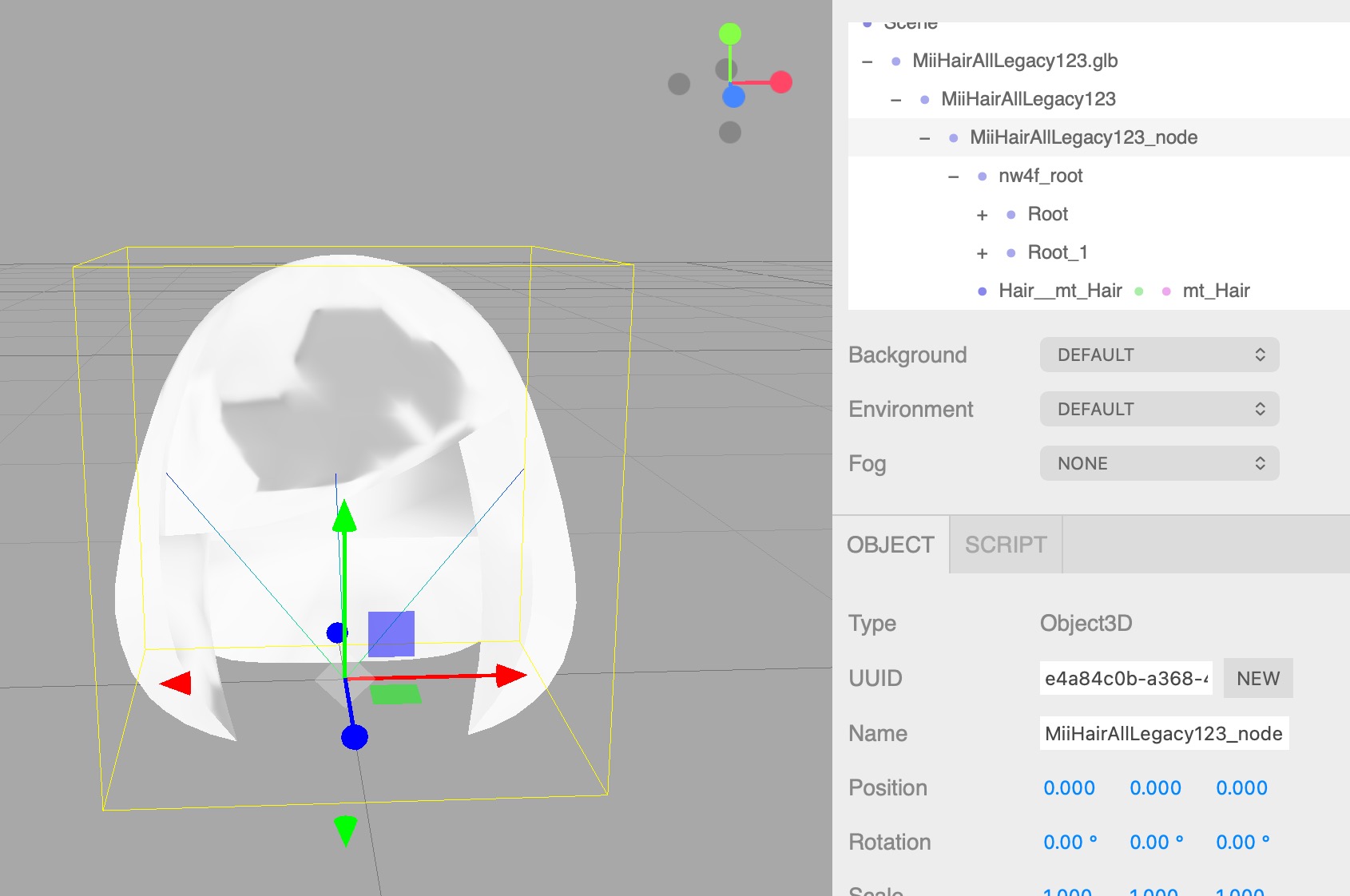Click the green XZ plane translate square

pos(395,694)
